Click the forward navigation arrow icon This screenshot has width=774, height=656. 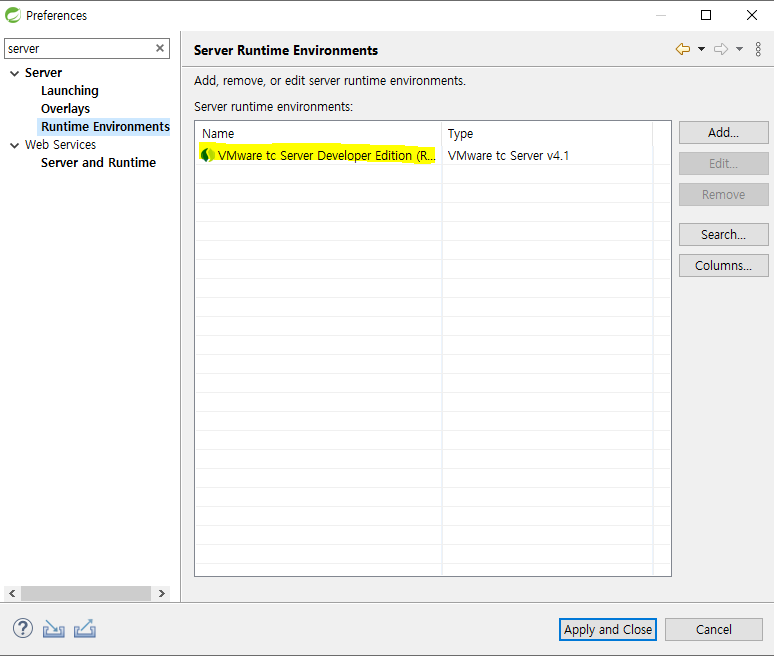click(721, 49)
